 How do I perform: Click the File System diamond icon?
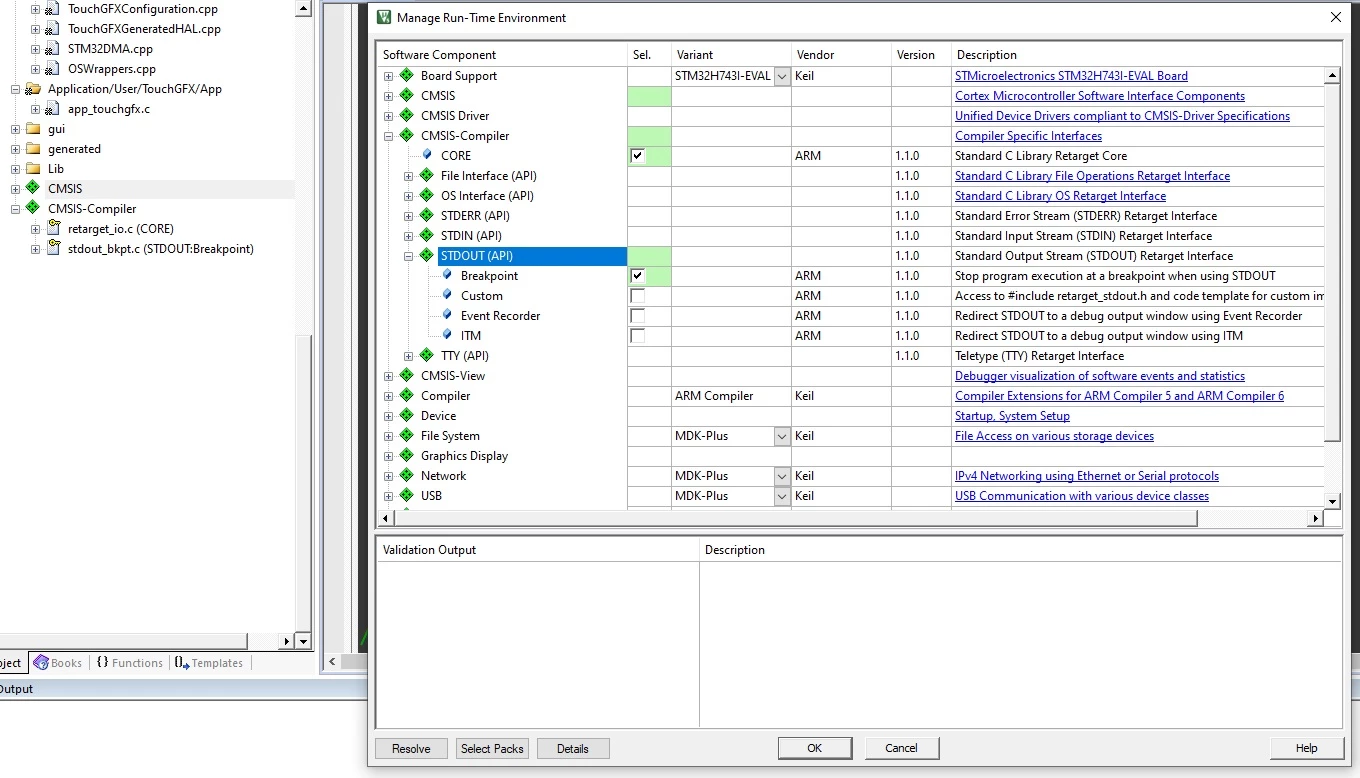point(406,435)
